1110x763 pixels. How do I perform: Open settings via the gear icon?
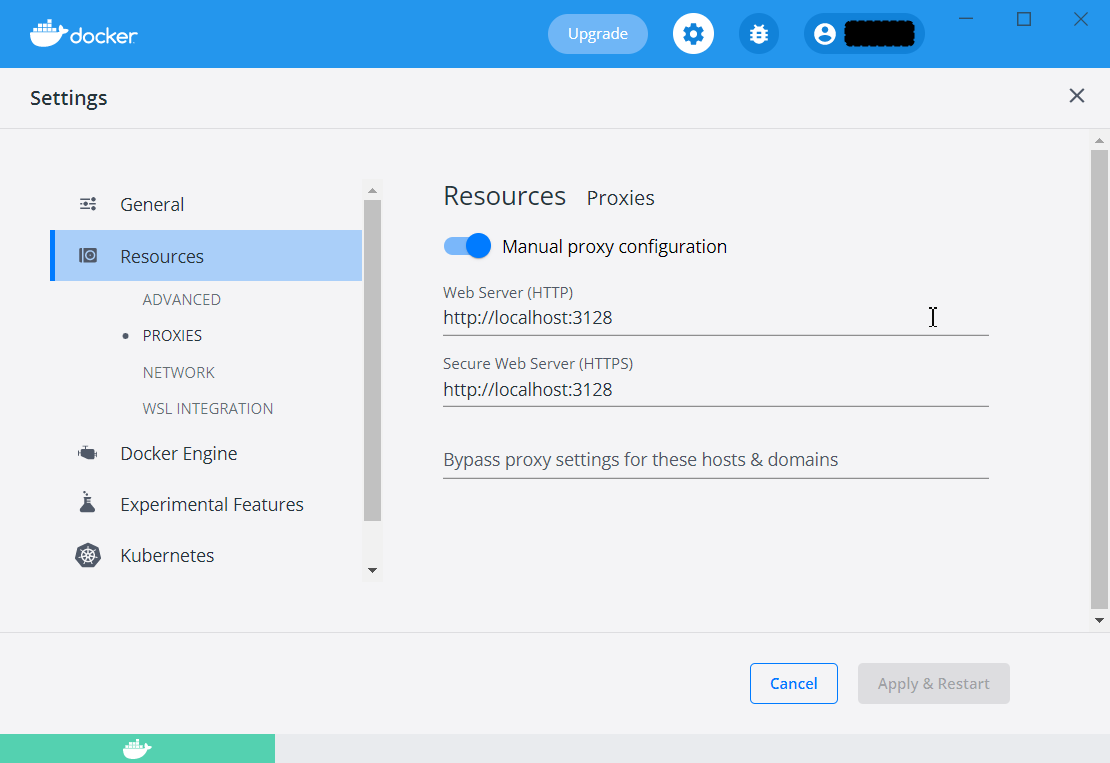pos(693,34)
